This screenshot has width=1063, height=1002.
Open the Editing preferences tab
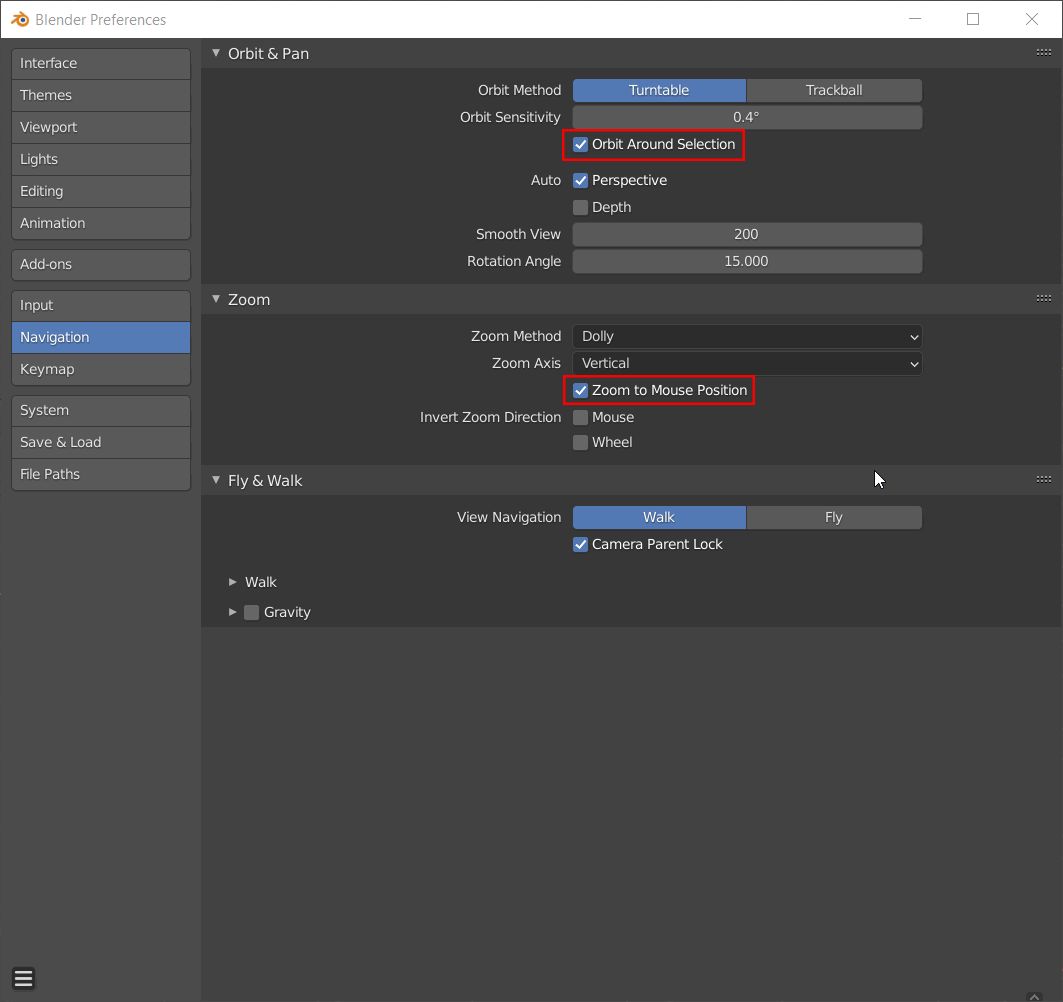[101, 191]
